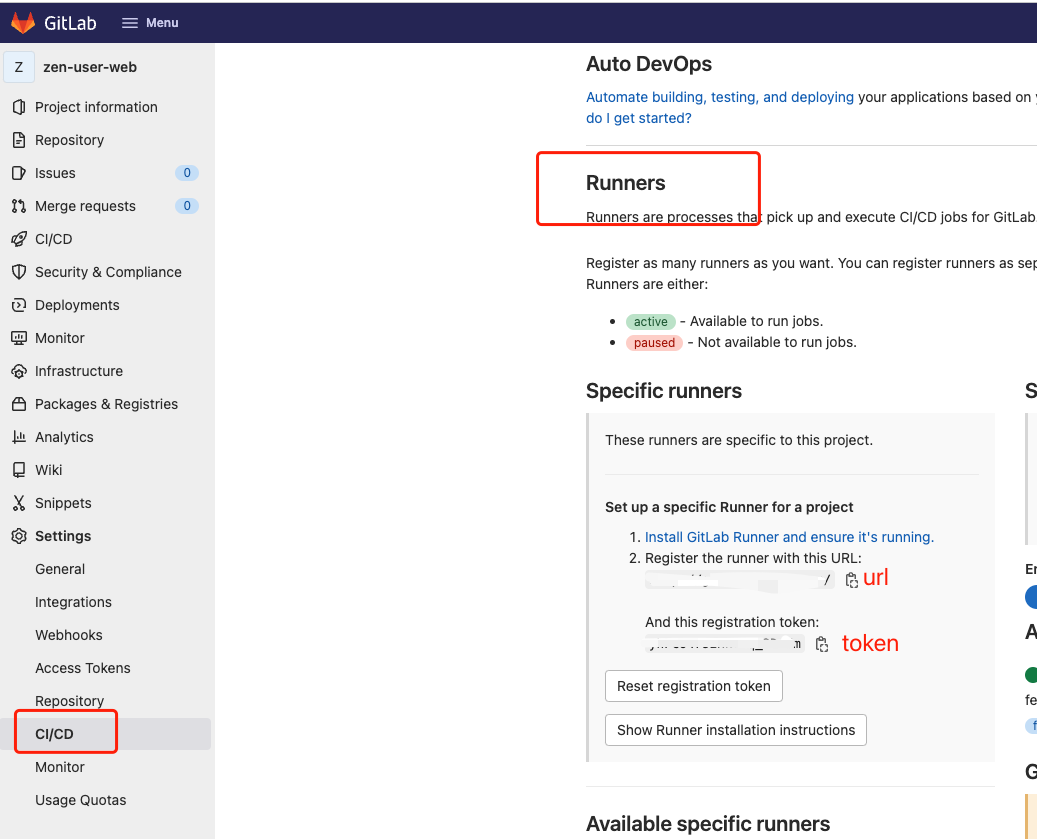Click the Merge requests sidebar icon
This screenshot has width=1037, height=839.
pos(19,206)
